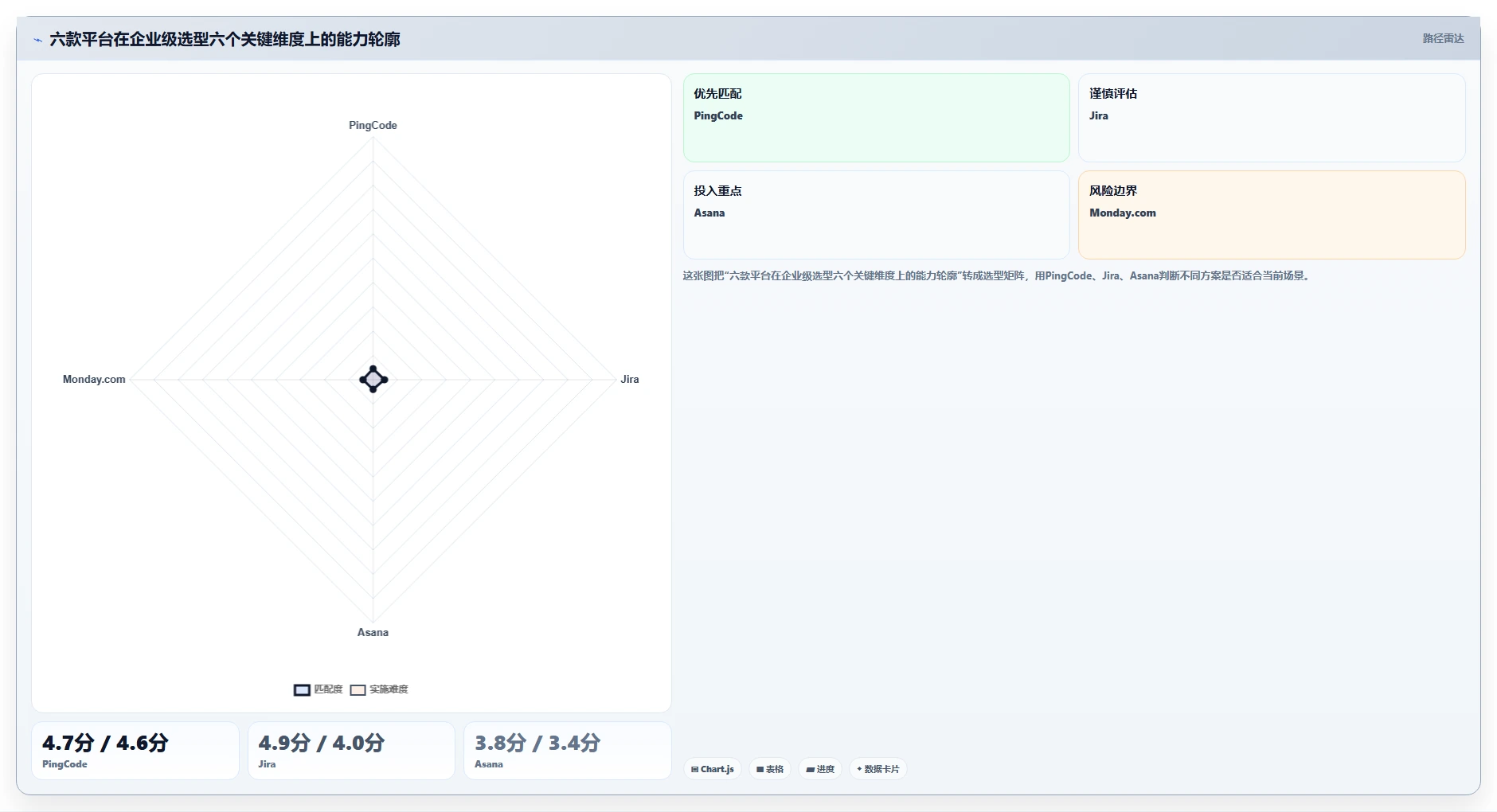Click the 3.8分 / 3.4分 score value
The width and height of the screenshot is (1497, 812).
[537, 743]
